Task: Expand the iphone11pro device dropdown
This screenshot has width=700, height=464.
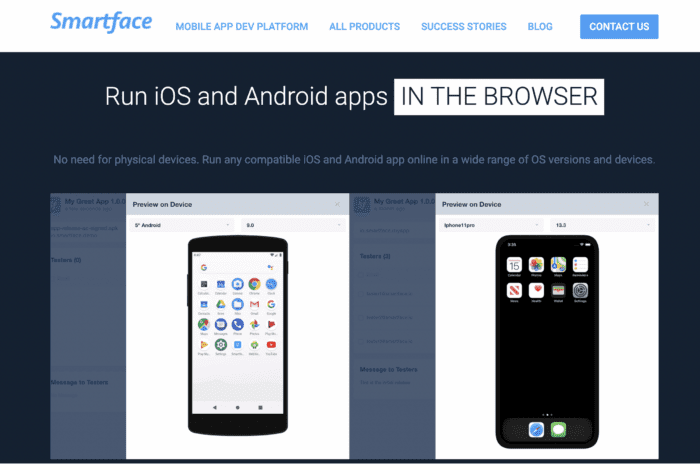Action: [x=491, y=225]
